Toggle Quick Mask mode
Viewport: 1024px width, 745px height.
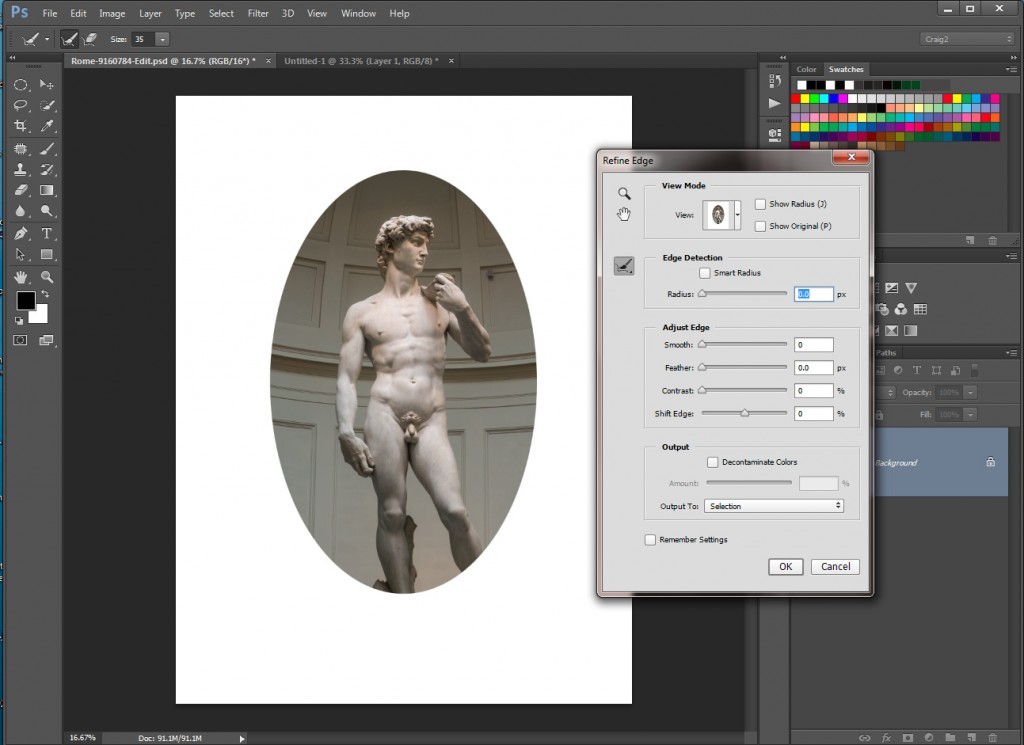tap(21, 340)
